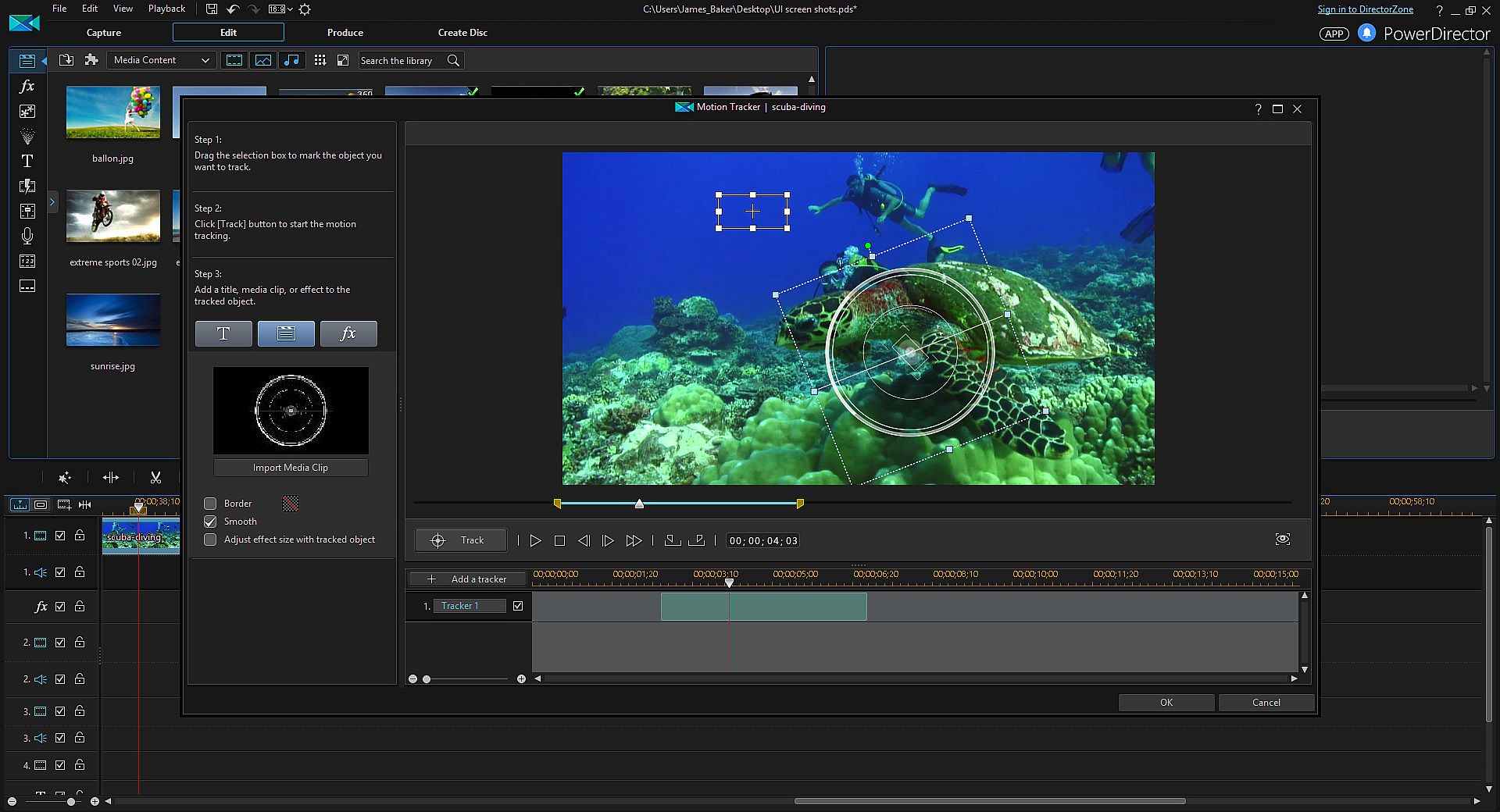Open the Playback menu
This screenshot has height=812, width=1500.
click(x=166, y=9)
